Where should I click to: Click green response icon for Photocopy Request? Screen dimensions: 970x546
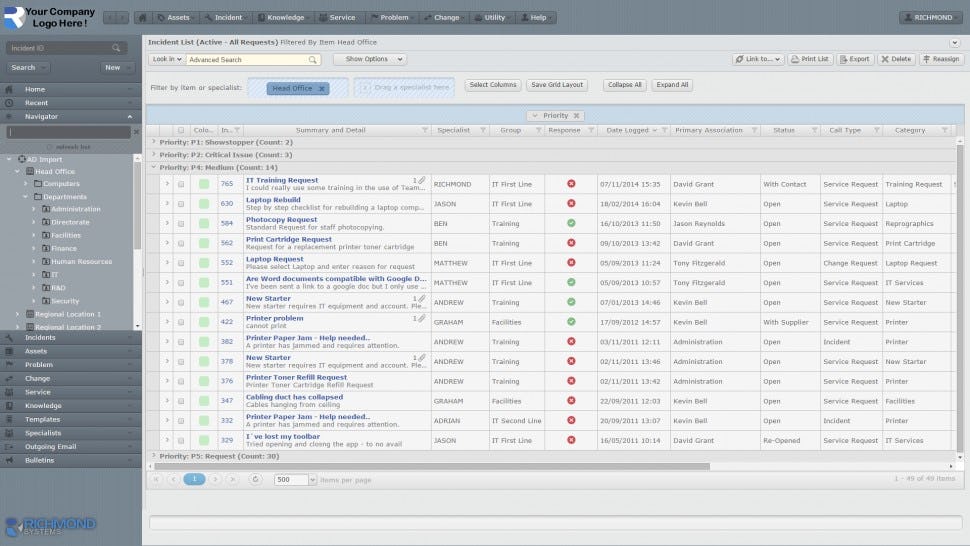point(571,223)
